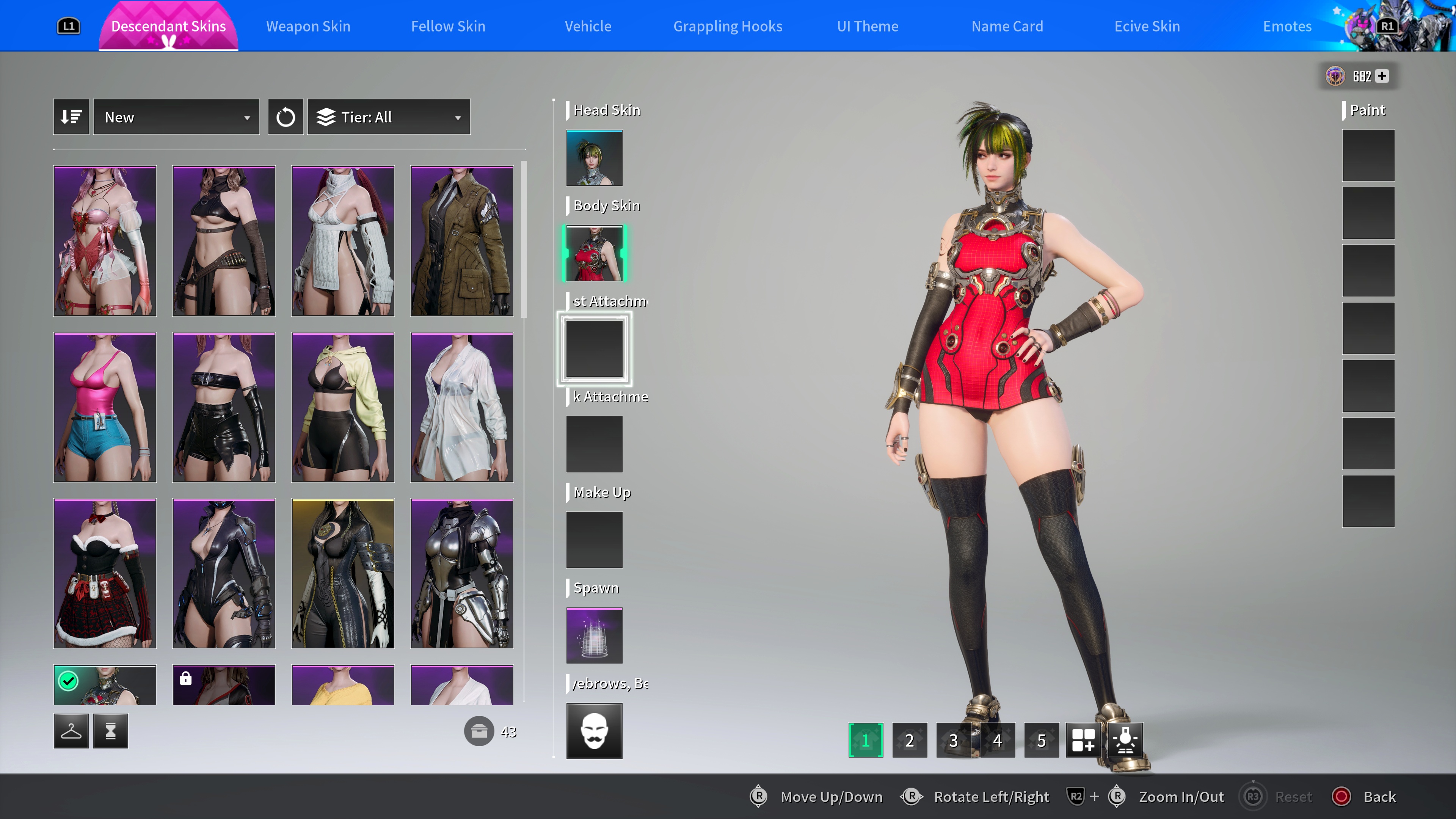Add currency with the plus icon

(x=1382, y=76)
